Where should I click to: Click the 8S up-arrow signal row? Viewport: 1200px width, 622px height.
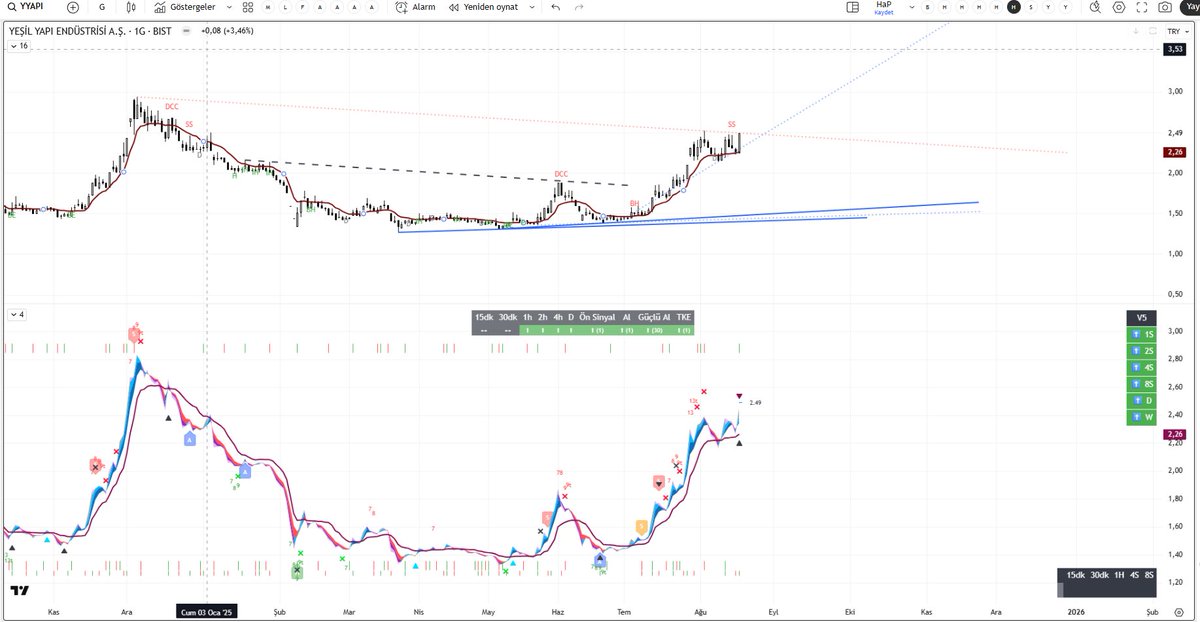point(1141,383)
